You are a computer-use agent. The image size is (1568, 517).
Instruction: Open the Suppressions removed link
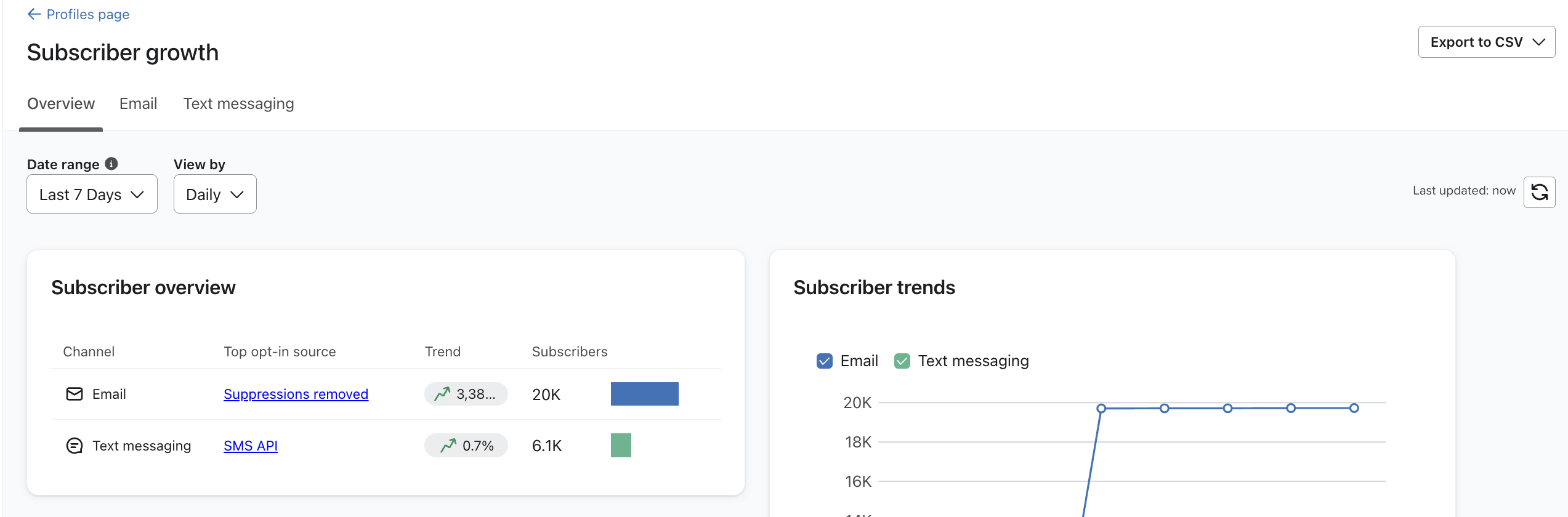296,394
